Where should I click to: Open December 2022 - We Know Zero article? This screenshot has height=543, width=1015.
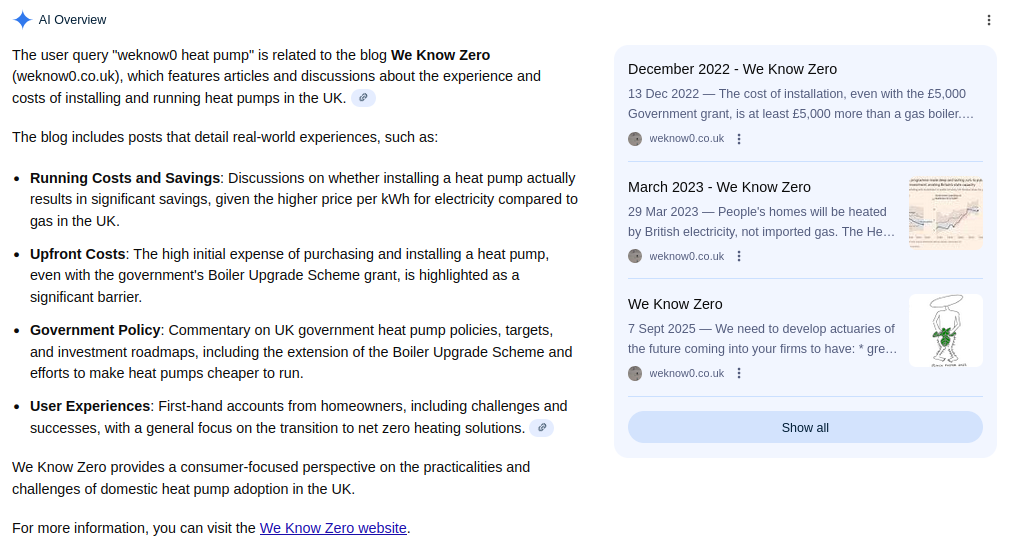[x=732, y=69]
